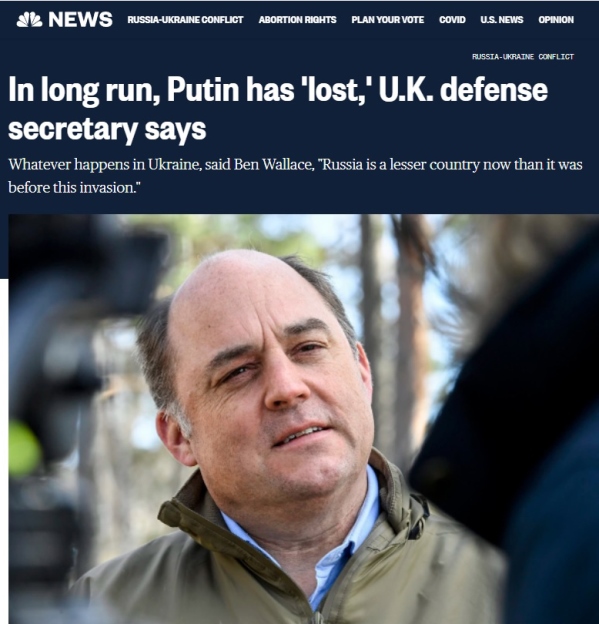Screen dimensions: 599x624
Task: Open the article photo of the defense secretary
Action: pos(304,419)
